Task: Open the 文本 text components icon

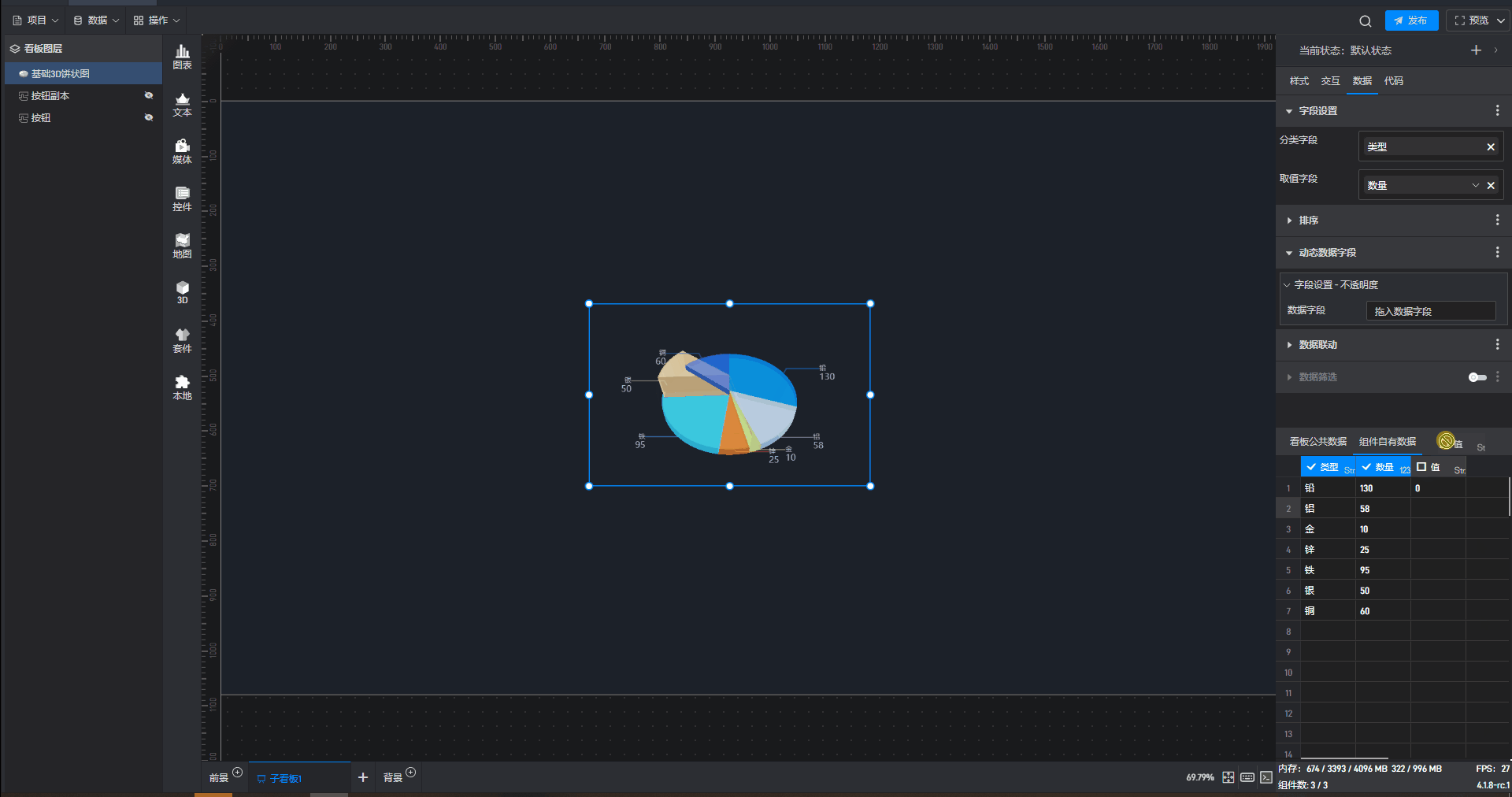Action: click(x=182, y=103)
